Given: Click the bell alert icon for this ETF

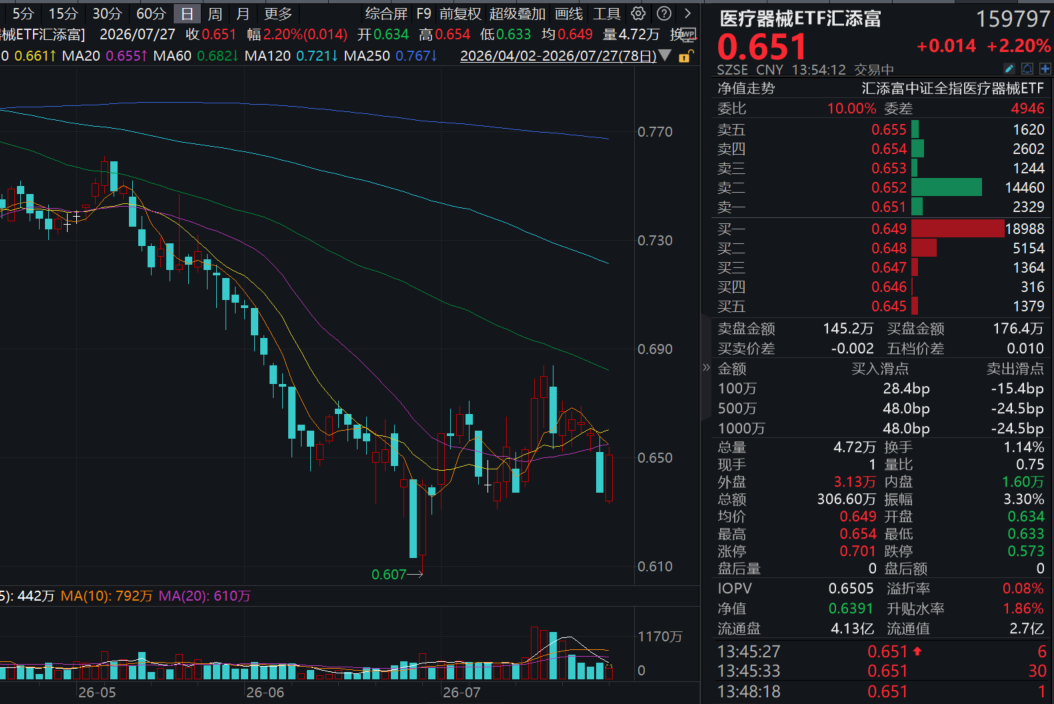Looking at the screenshot, I should pos(1027,69).
